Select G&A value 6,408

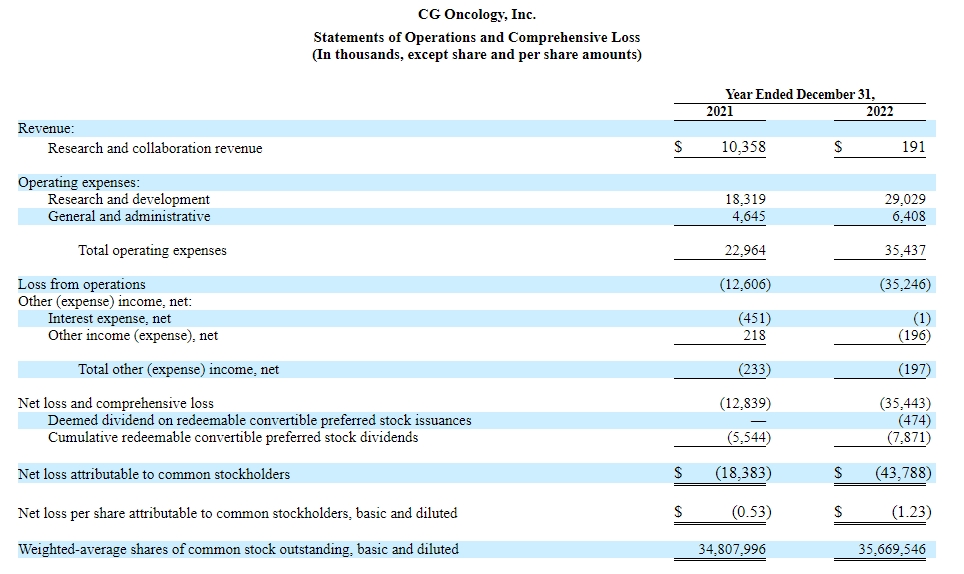(909, 216)
